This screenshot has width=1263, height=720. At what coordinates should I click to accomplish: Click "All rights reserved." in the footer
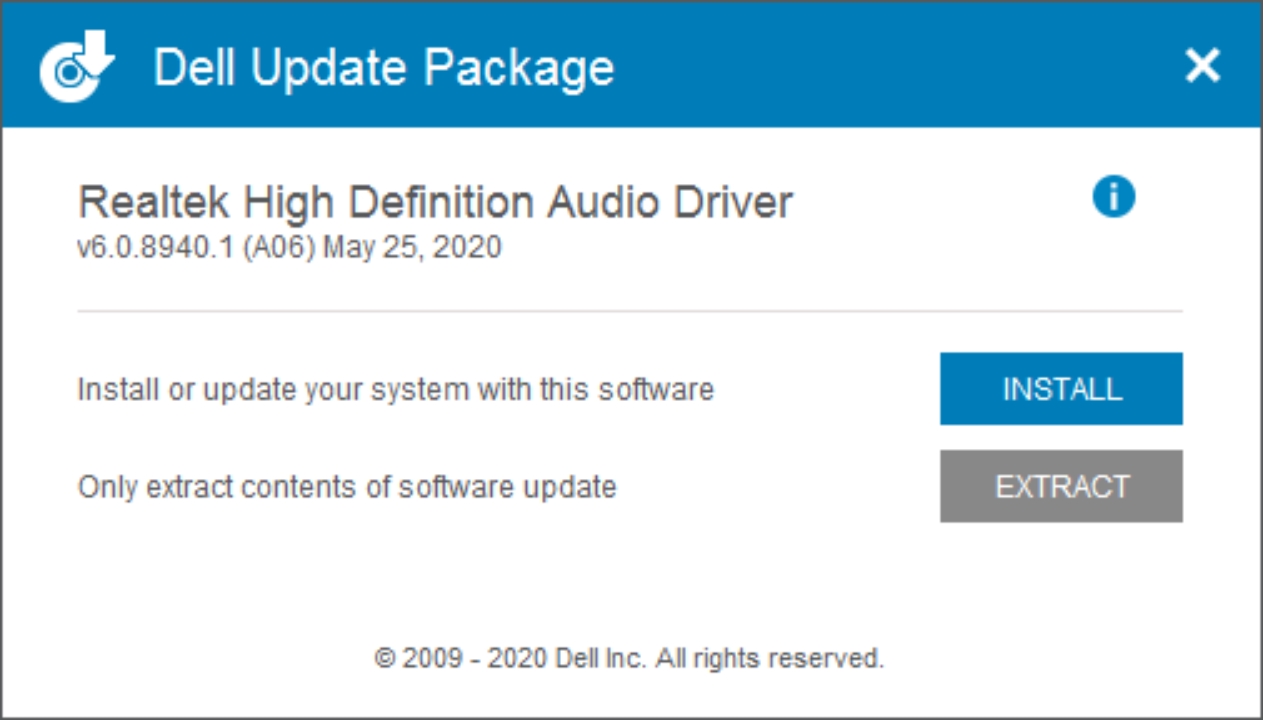771,658
